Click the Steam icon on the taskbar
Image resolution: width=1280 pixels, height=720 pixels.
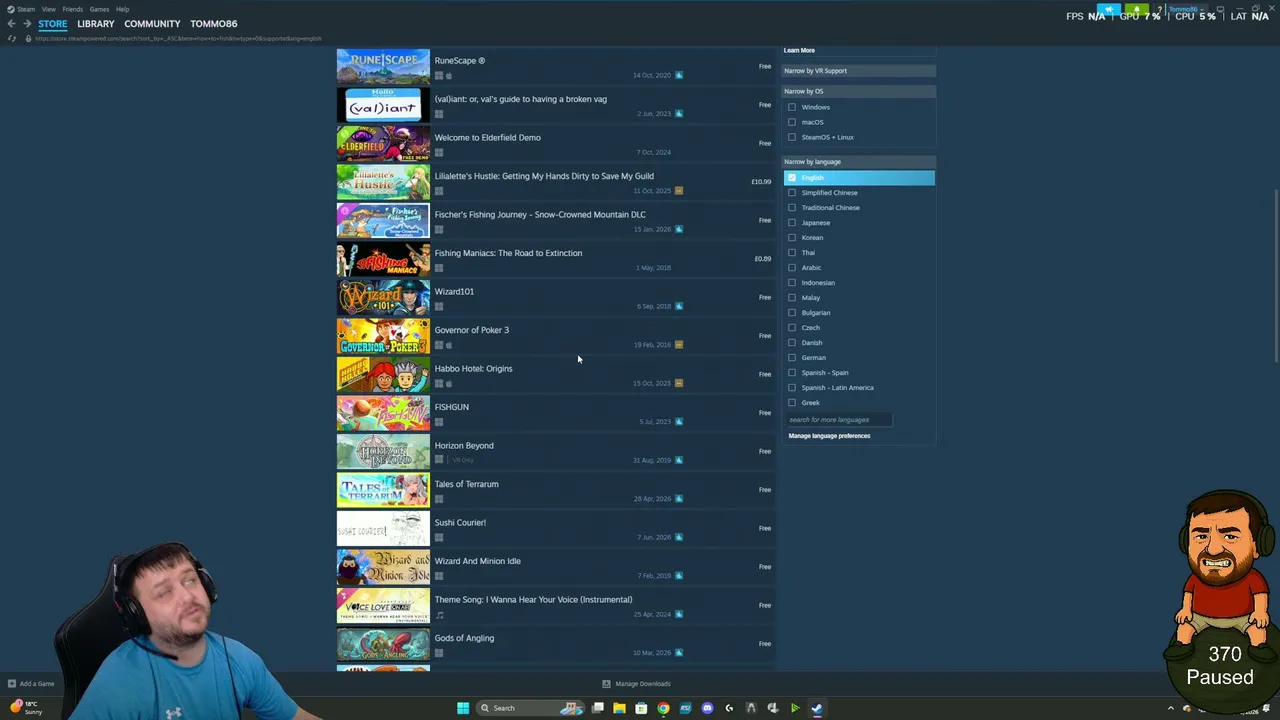pos(817,708)
